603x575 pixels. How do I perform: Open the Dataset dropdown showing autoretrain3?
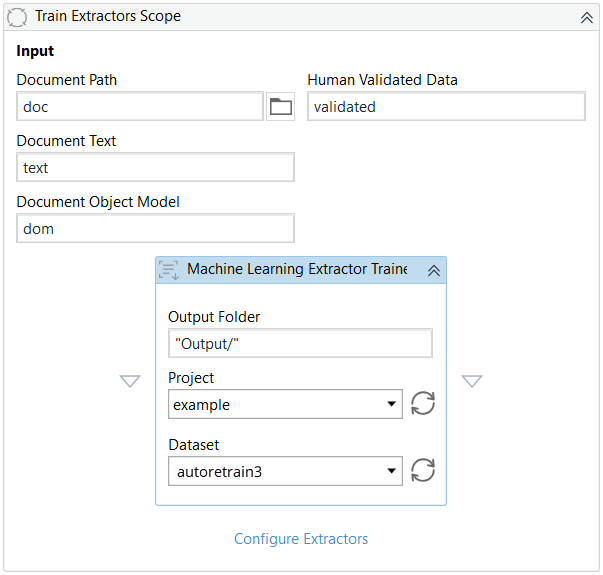[286, 470]
